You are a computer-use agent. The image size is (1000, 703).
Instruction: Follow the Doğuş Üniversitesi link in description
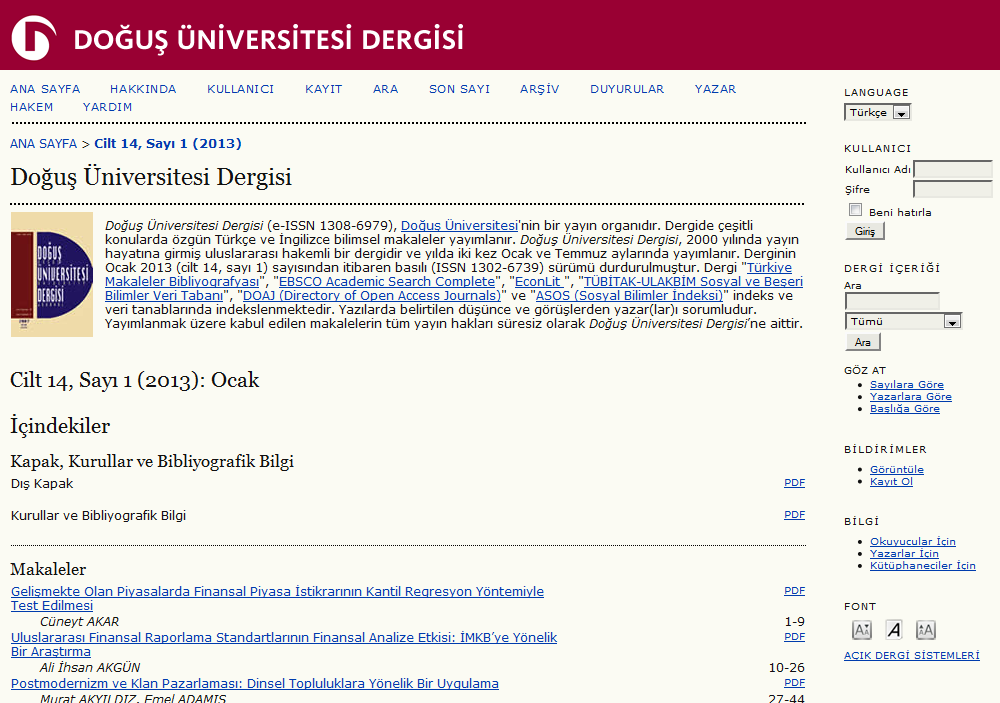tap(459, 226)
